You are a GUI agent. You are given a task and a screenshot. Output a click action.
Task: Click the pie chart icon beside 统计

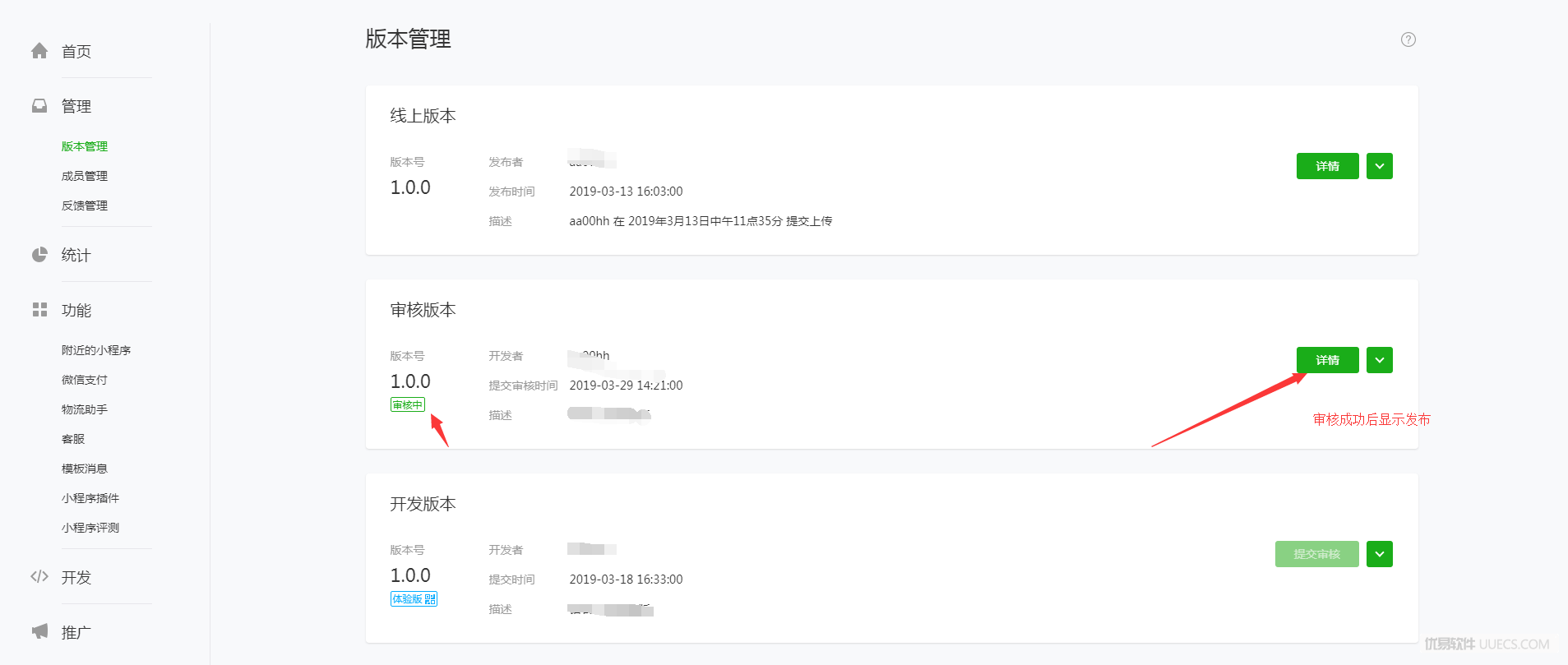pos(39,255)
